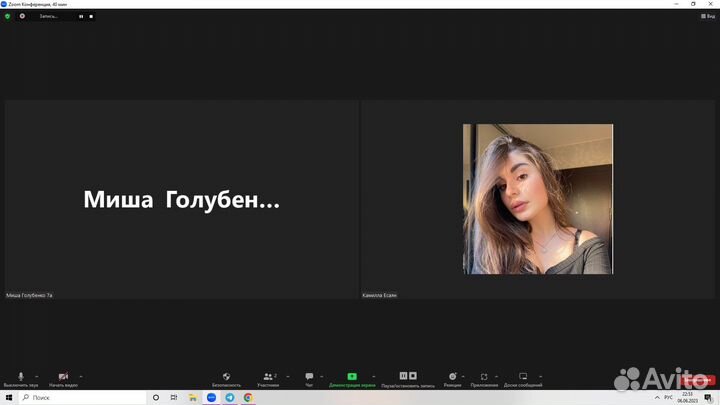
Task: Expand the arrow beside Chat
Action: tap(321, 377)
